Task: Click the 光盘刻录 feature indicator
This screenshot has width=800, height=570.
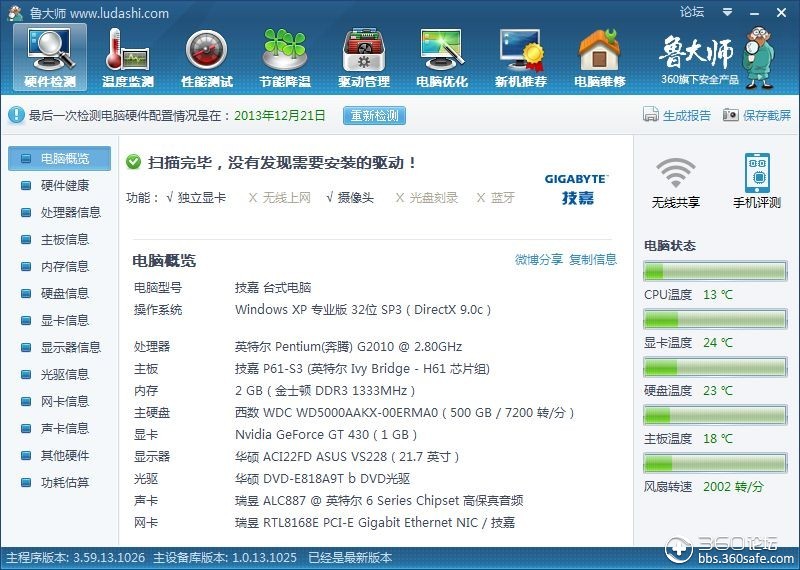Action: (427, 197)
